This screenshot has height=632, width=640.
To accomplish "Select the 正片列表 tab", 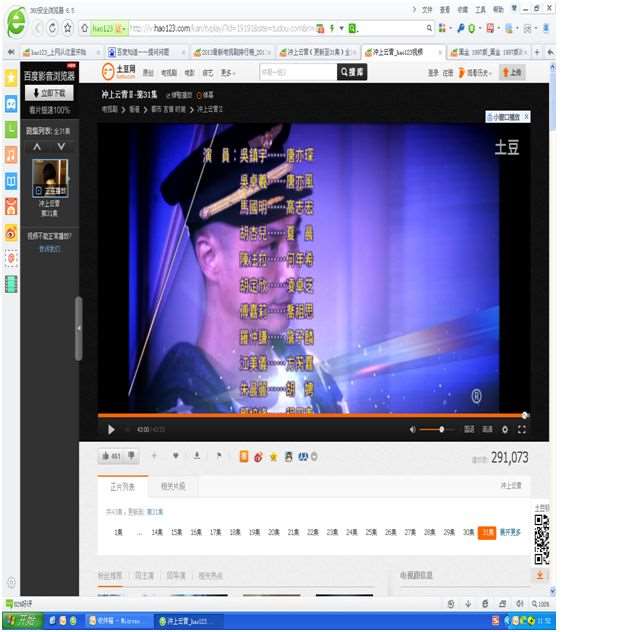I will [122, 487].
